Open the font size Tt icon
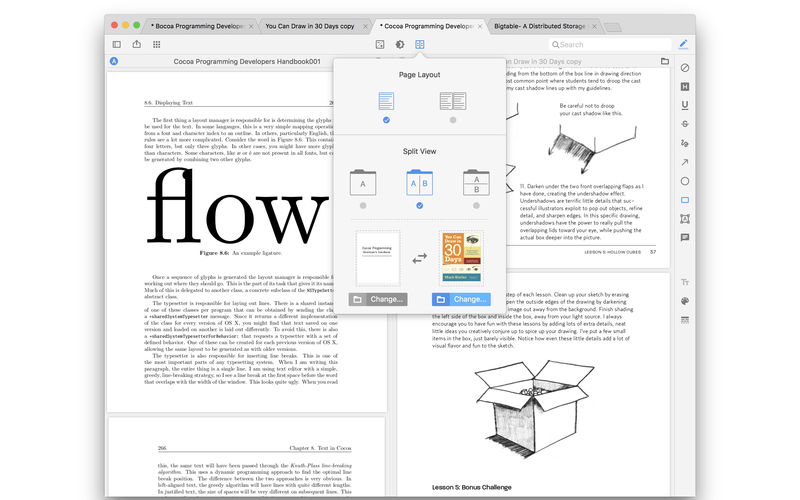The height and width of the screenshot is (500, 800). click(685, 282)
